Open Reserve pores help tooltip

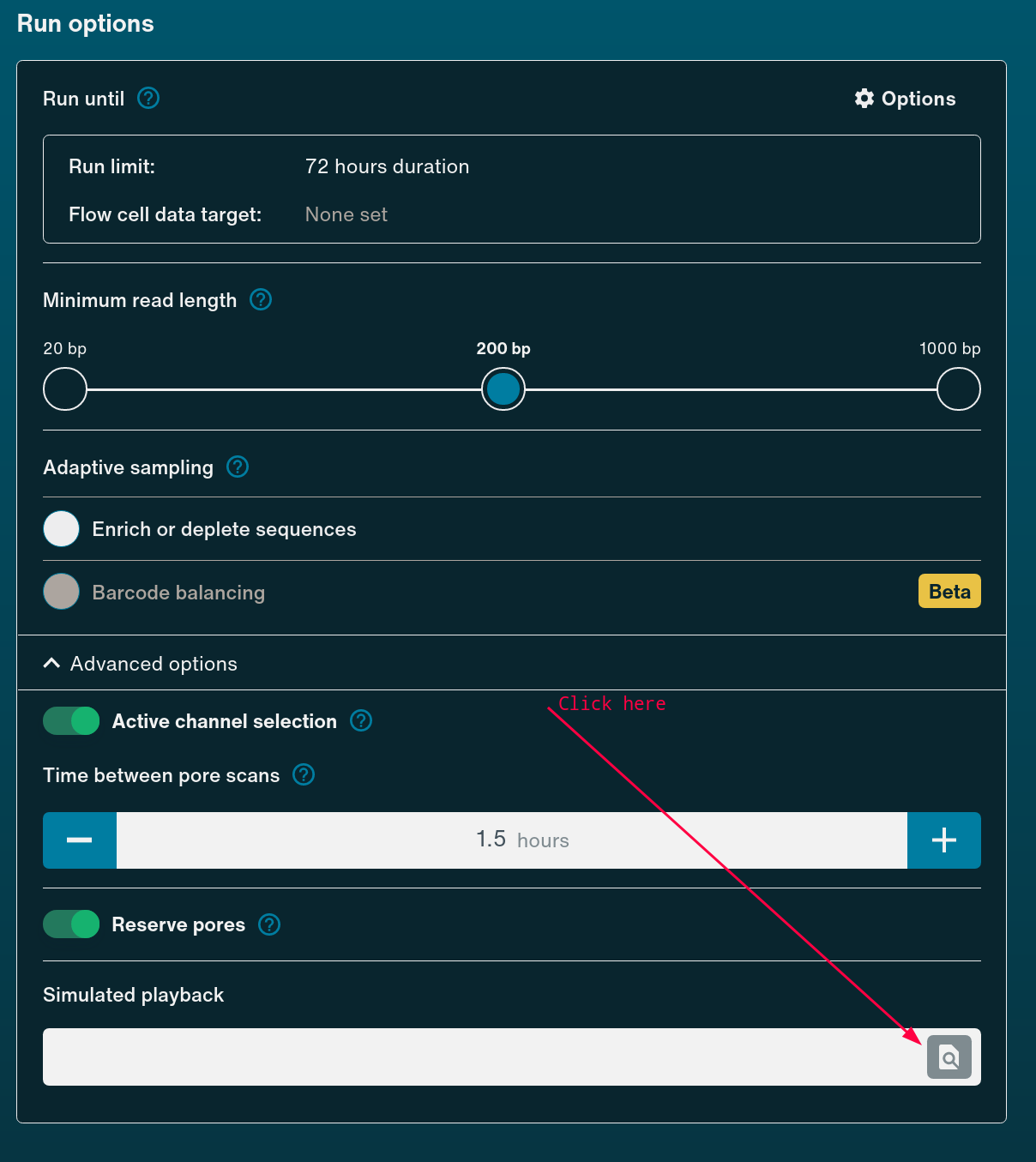click(x=268, y=924)
